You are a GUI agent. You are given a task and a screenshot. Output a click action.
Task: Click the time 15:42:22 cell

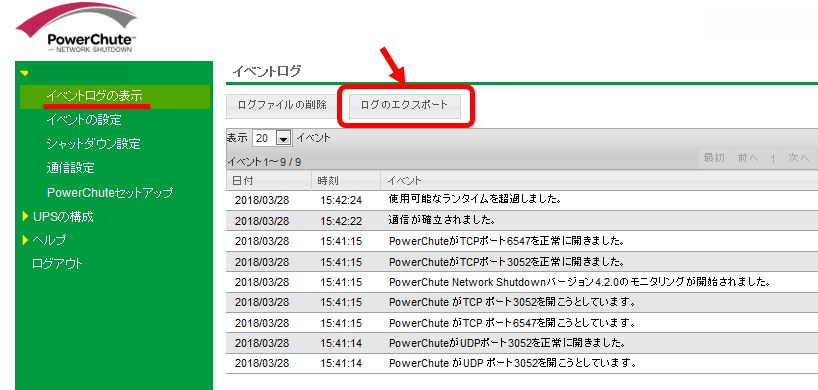(341, 221)
